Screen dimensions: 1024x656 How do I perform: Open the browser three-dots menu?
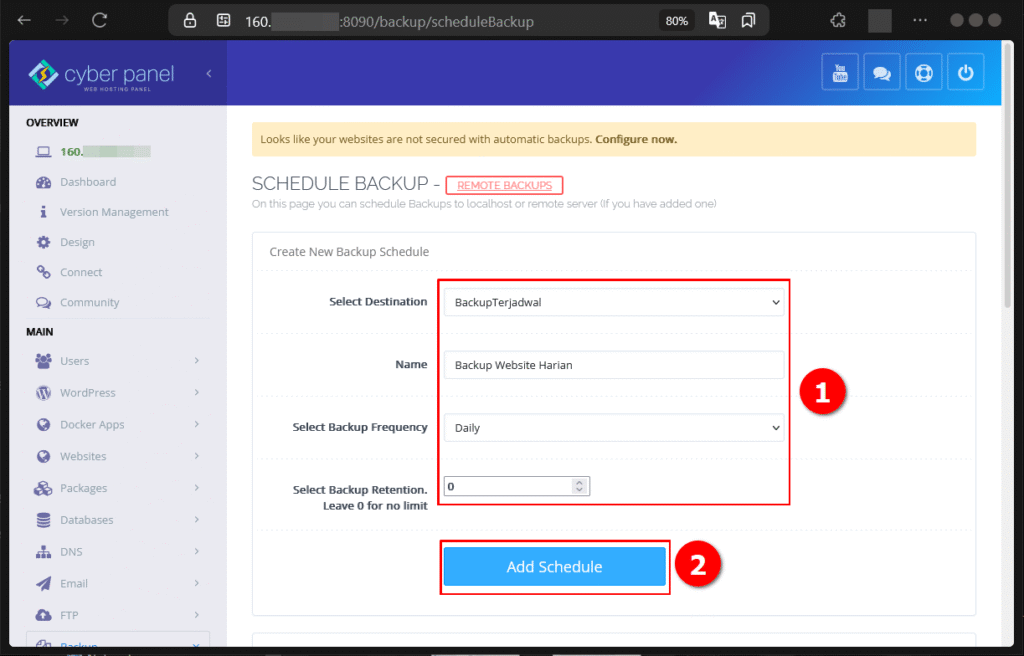(920, 21)
